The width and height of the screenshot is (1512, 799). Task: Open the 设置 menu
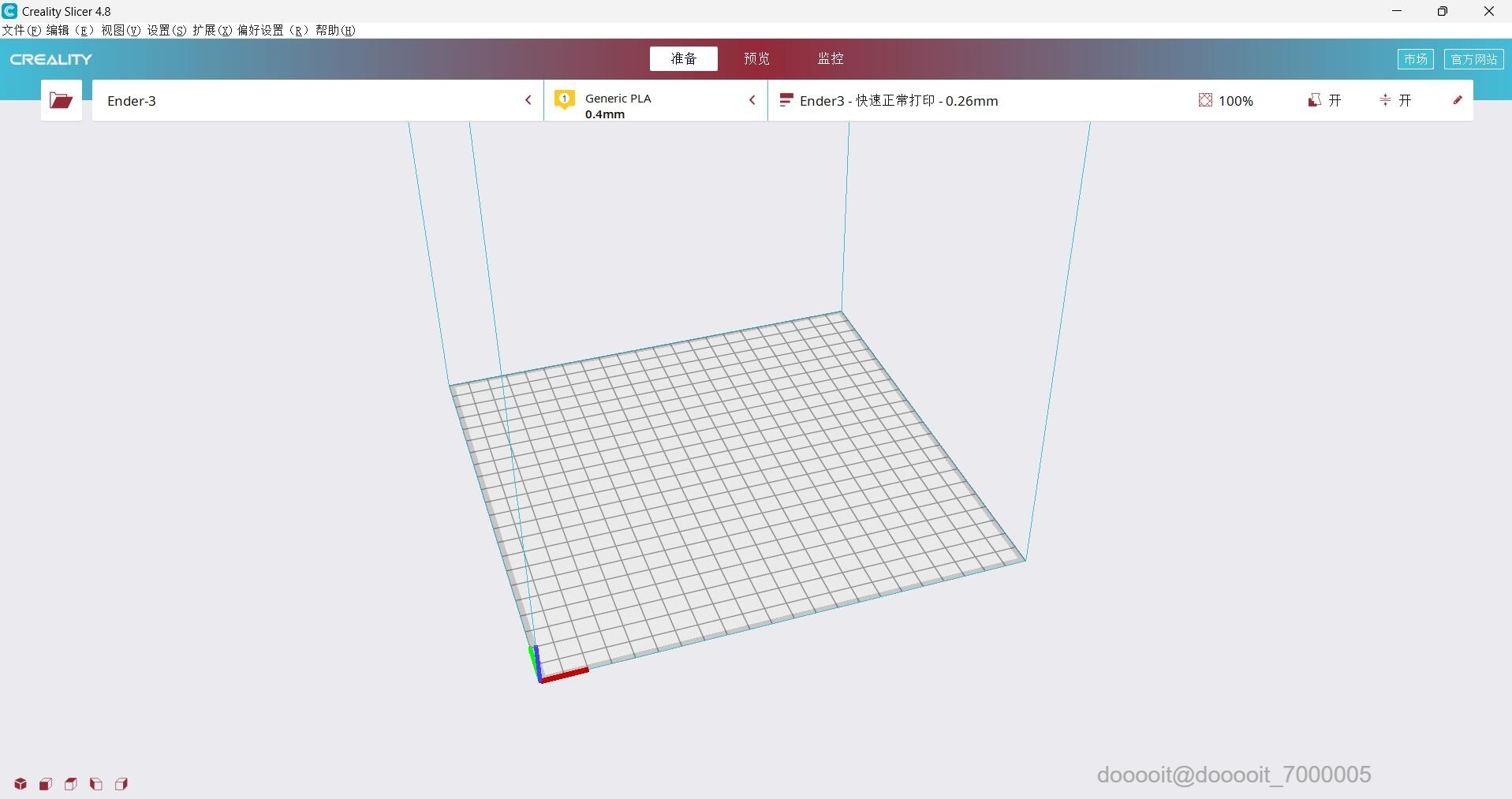click(x=166, y=30)
